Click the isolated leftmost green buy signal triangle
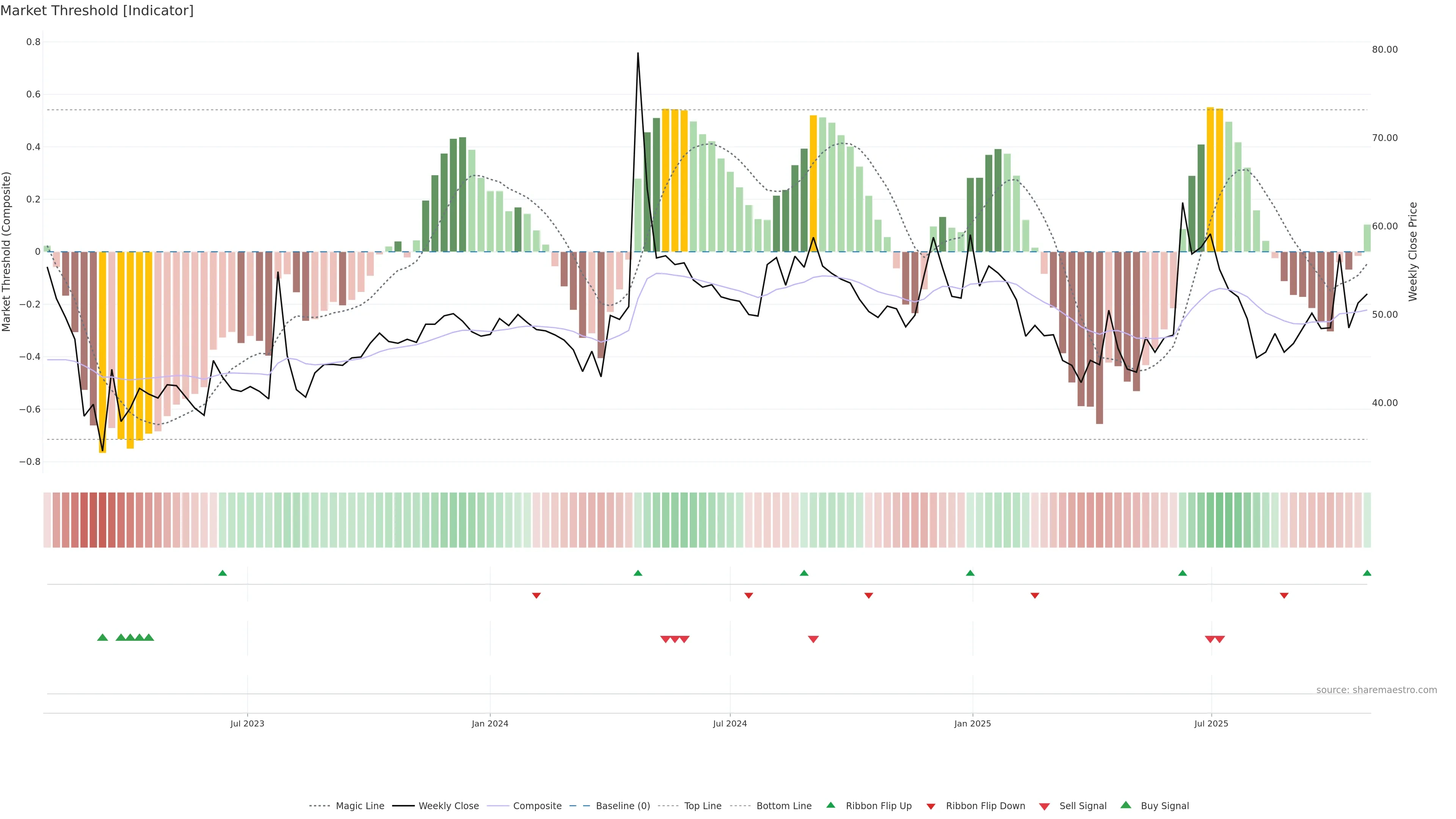Viewport: 1456px width, 819px height. tap(102, 637)
